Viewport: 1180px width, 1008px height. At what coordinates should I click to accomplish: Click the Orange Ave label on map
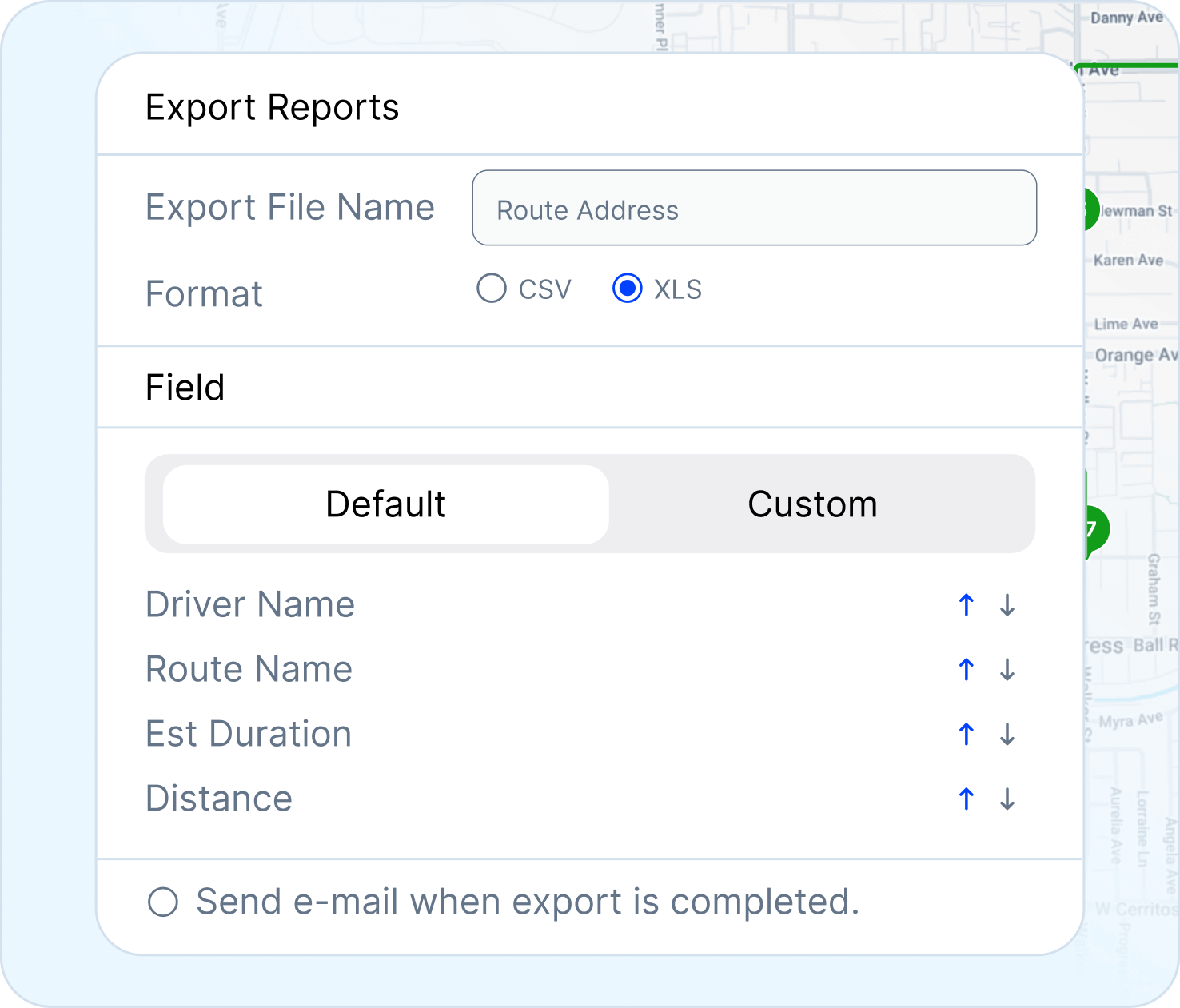[x=1136, y=355]
